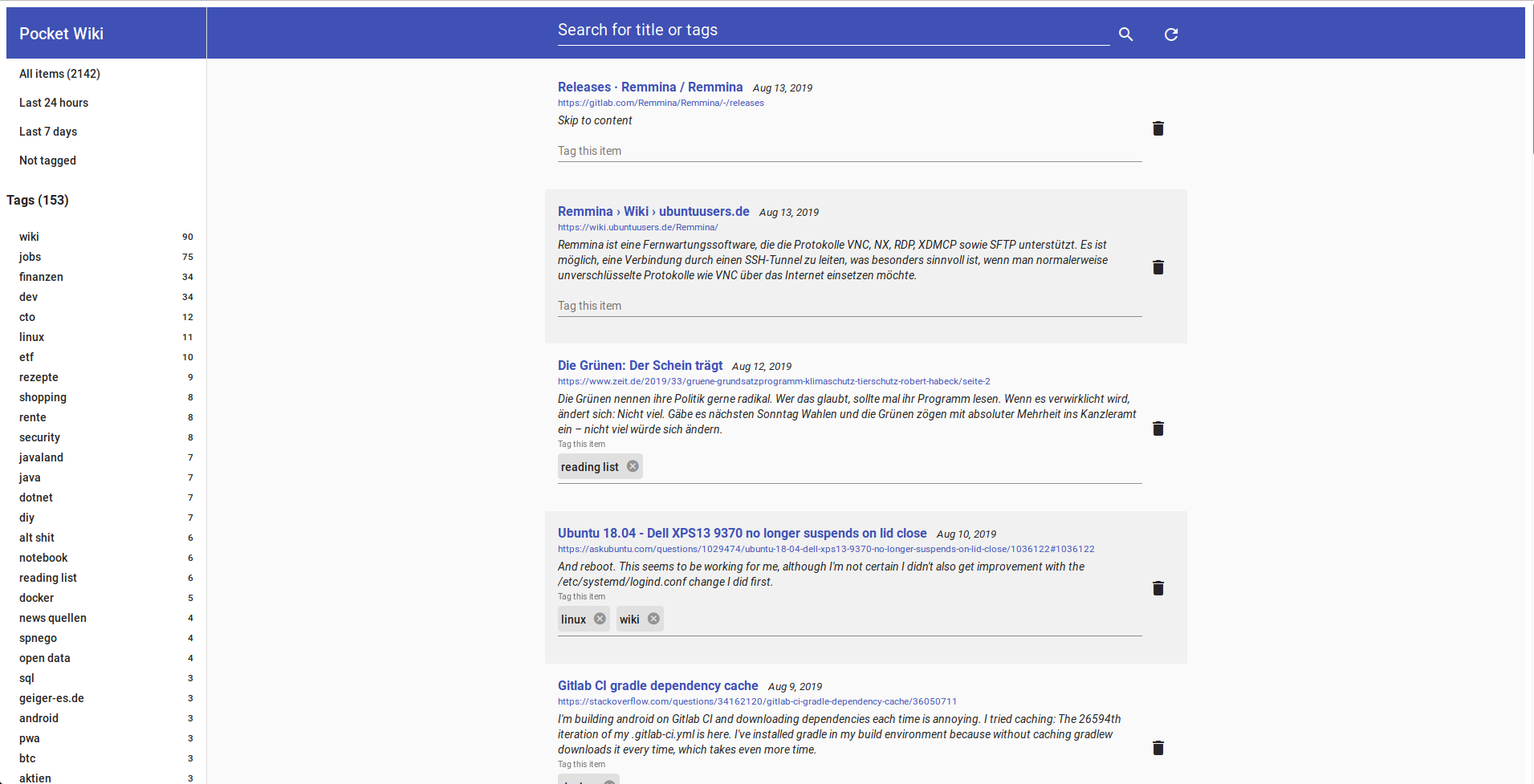Click Tag this item field under Releases Remmina
Image resolution: width=1534 pixels, height=784 pixels.
click(x=849, y=151)
